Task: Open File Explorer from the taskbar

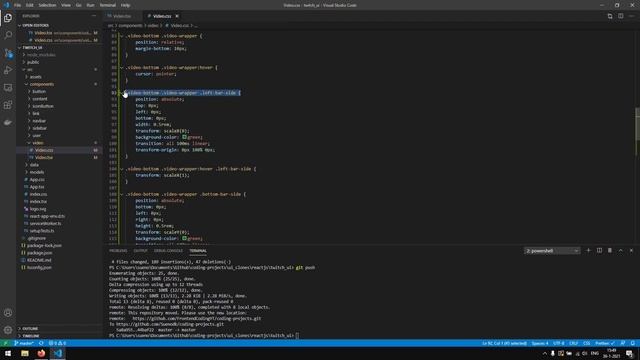Action: click(25, 353)
